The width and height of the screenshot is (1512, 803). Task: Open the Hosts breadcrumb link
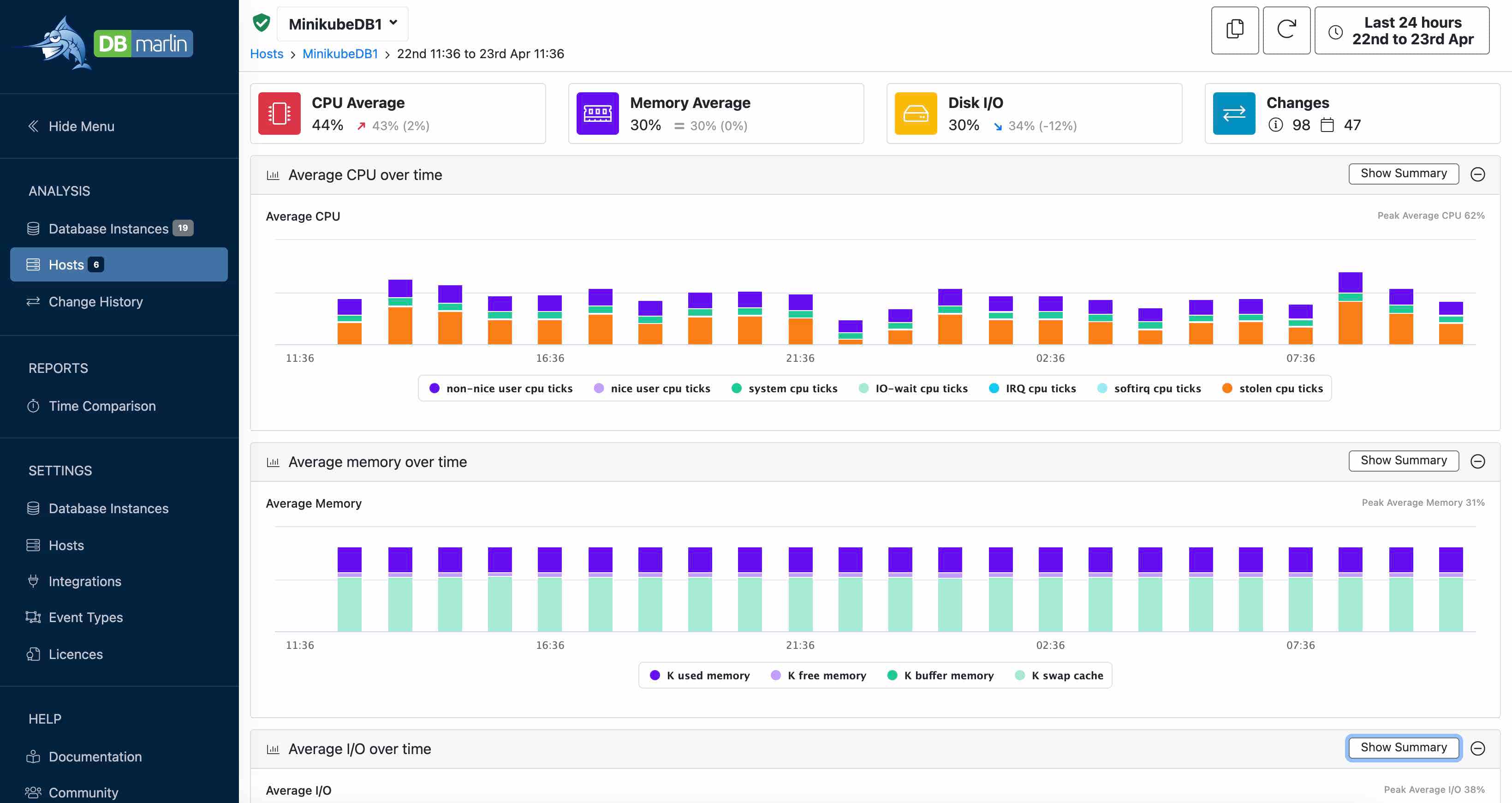(x=266, y=52)
